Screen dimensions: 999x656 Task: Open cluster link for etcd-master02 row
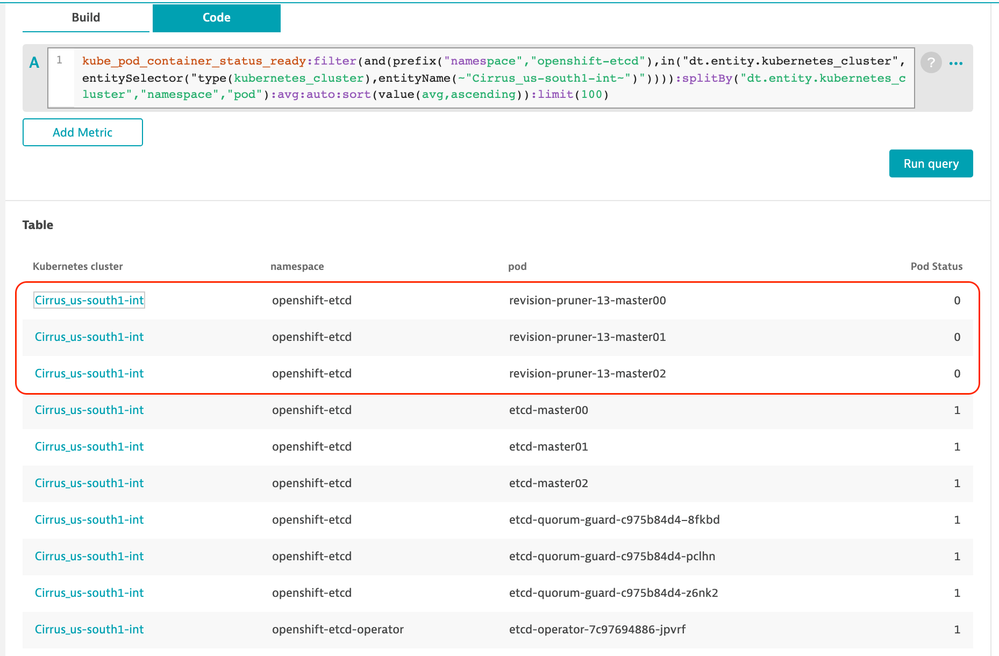tap(89, 483)
